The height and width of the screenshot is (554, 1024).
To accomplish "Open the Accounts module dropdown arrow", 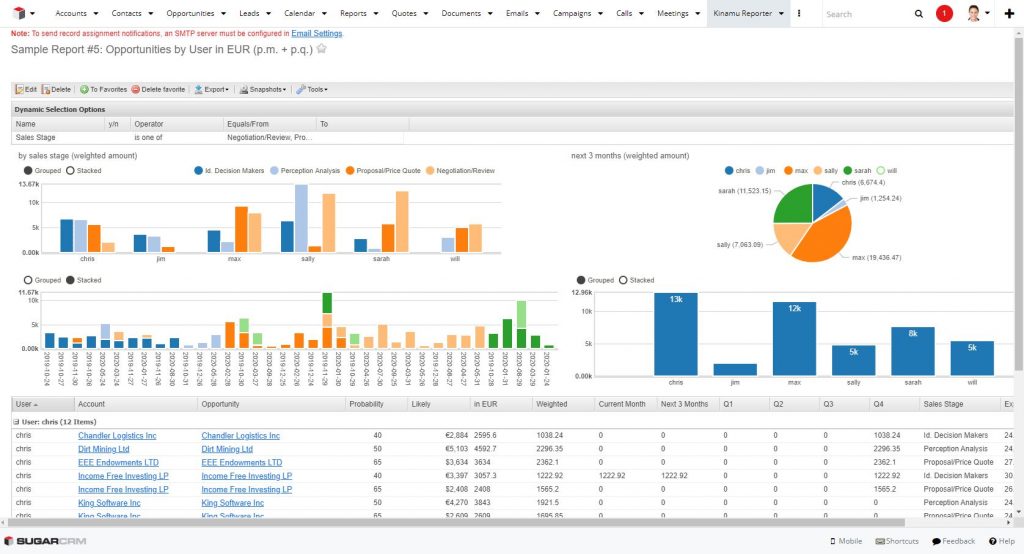I will pos(96,13).
